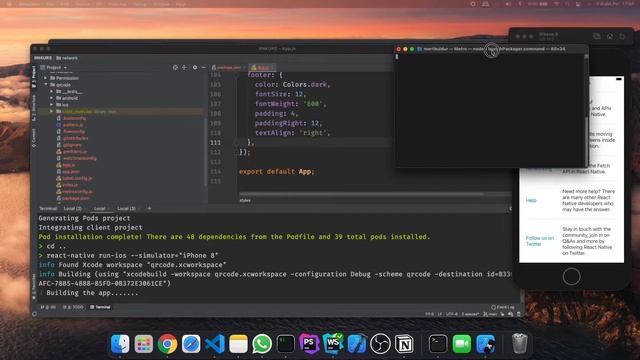Open Project panel settings gear

coord(195,67)
